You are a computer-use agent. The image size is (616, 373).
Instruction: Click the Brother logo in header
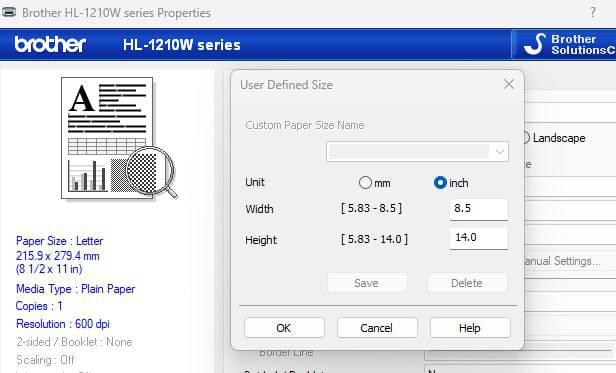coord(50,44)
